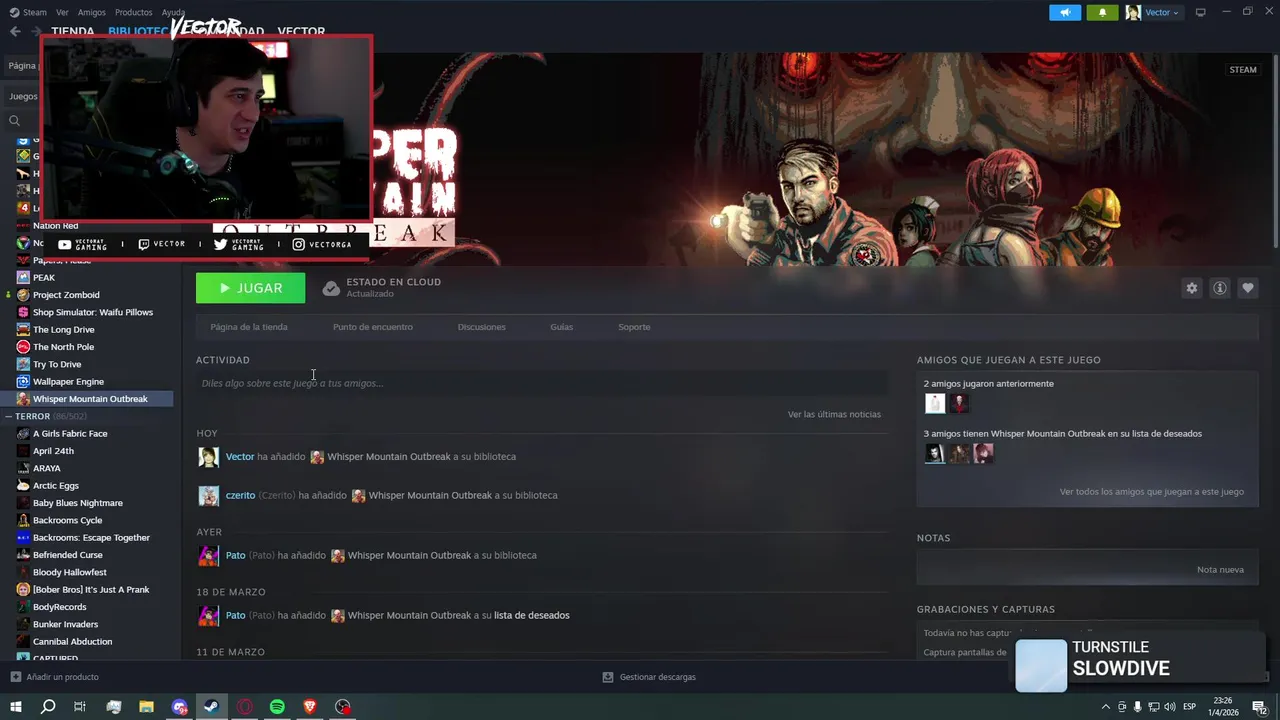Screen dimensions: 1280x720
Task: Select Wallpaper Engine in library
Action: (68, 382)
